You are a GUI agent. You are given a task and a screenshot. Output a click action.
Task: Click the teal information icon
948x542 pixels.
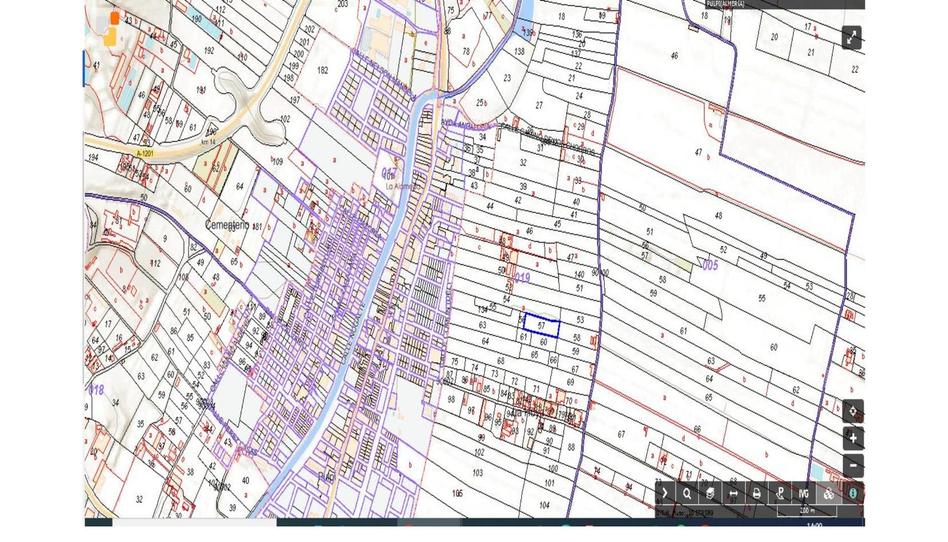(x=852, y=493)
